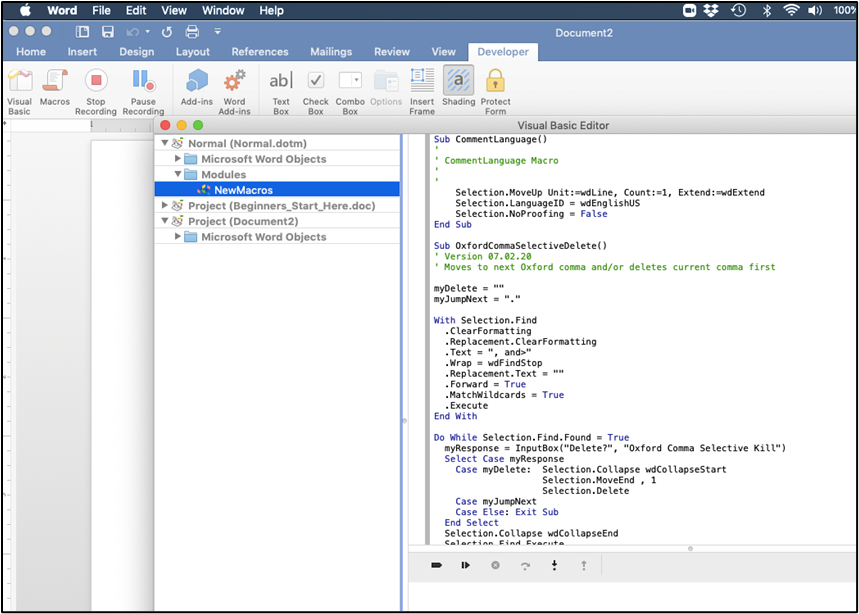Open the Window menu
Image resolution: width=859 pixels, height=614 pixels.
coord(222,10)
